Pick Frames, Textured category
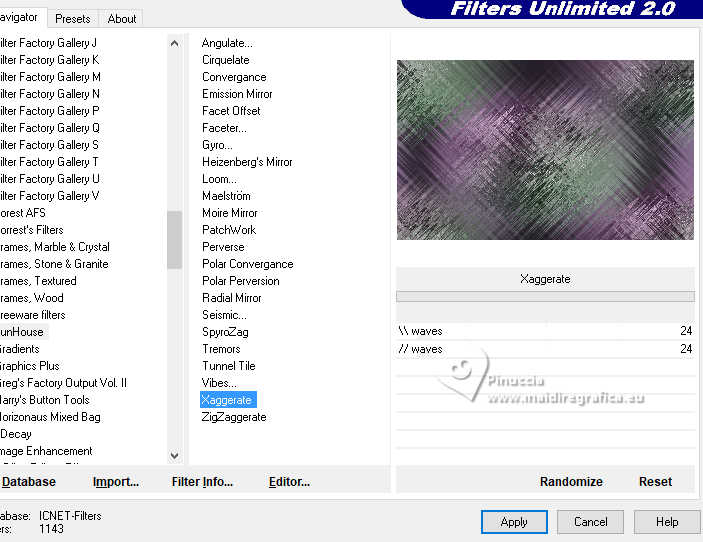The image size is (703, 542). coord(38,282)
